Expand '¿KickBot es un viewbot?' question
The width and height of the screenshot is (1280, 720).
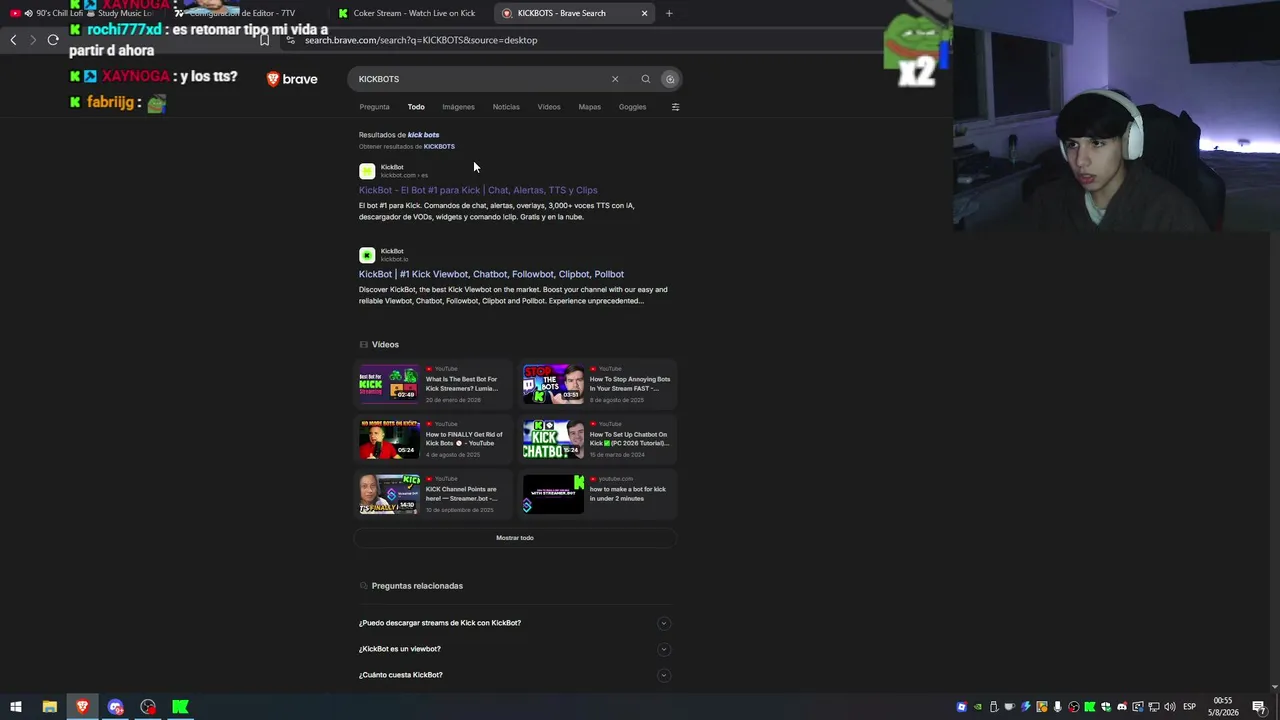[x=515, y=649]
